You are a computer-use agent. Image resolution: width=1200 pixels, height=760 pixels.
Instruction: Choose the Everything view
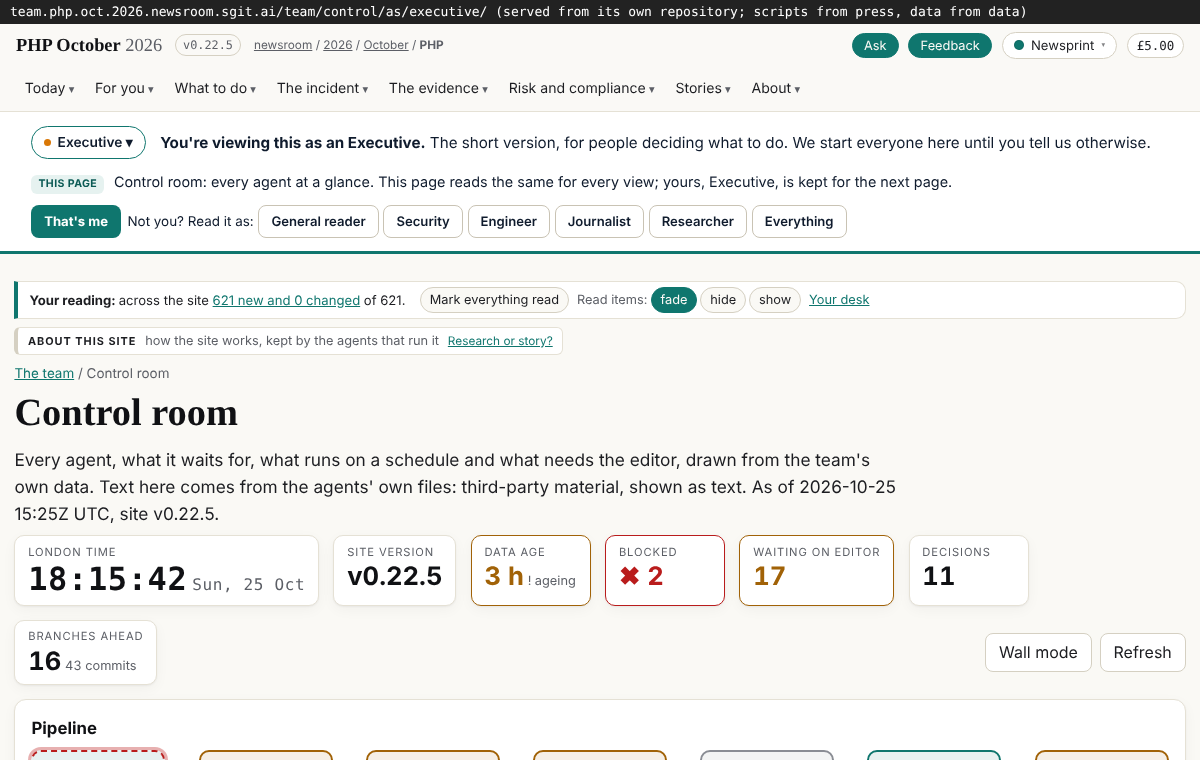[799, 221]
